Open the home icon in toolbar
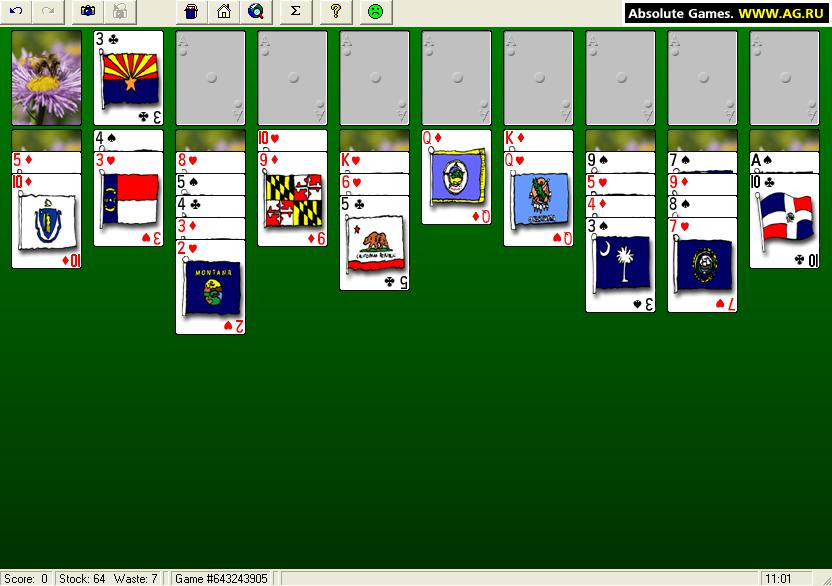 point(224,12)
